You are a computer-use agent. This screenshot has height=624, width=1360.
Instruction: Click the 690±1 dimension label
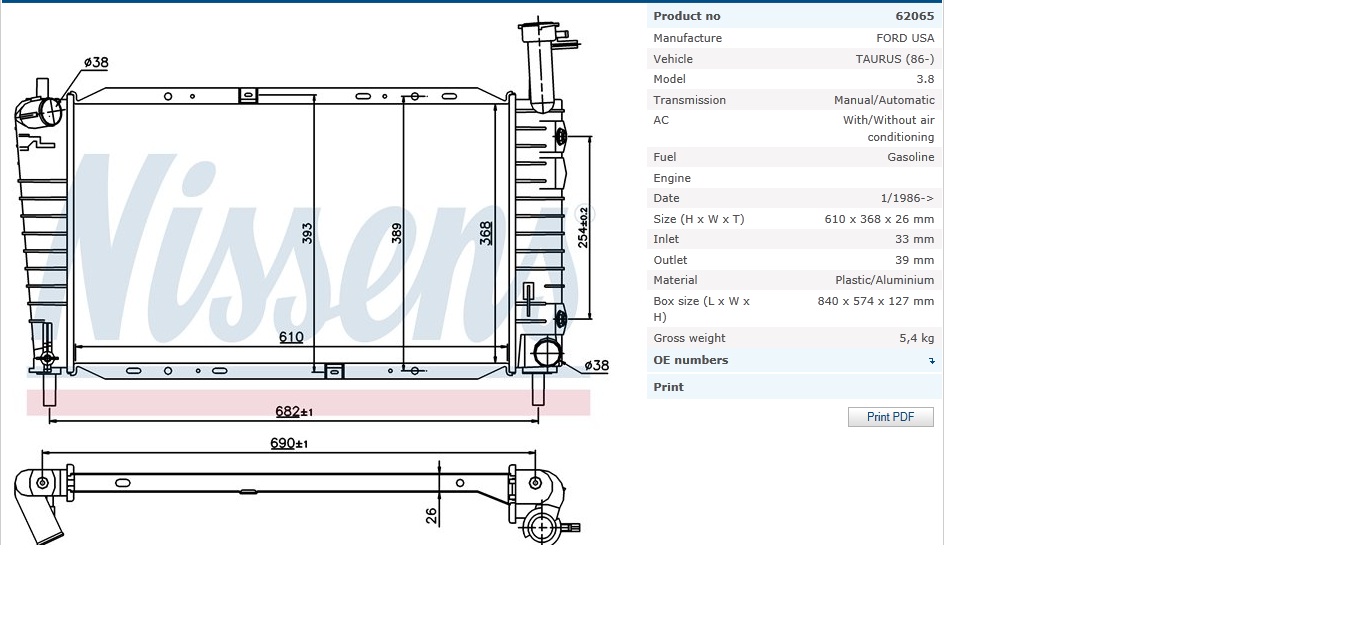coord(289,442)
